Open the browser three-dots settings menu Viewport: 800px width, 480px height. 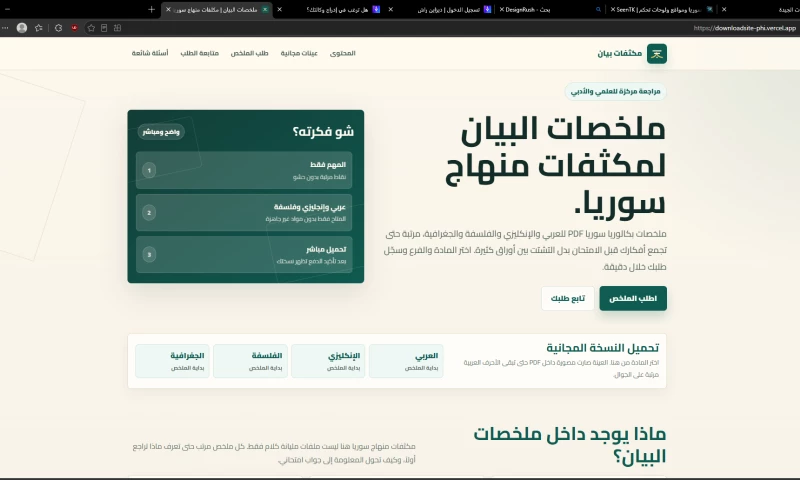pos(5,28)
